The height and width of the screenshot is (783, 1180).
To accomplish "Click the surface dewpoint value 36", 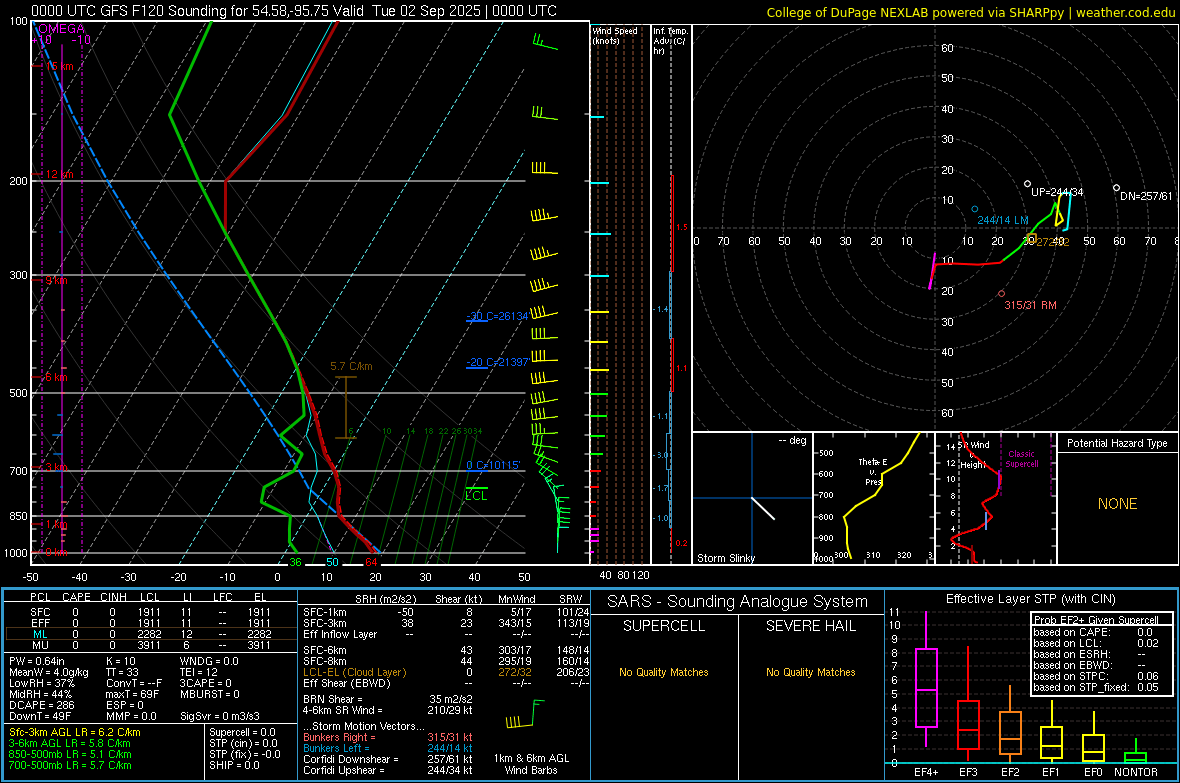I will click(295, 562).
